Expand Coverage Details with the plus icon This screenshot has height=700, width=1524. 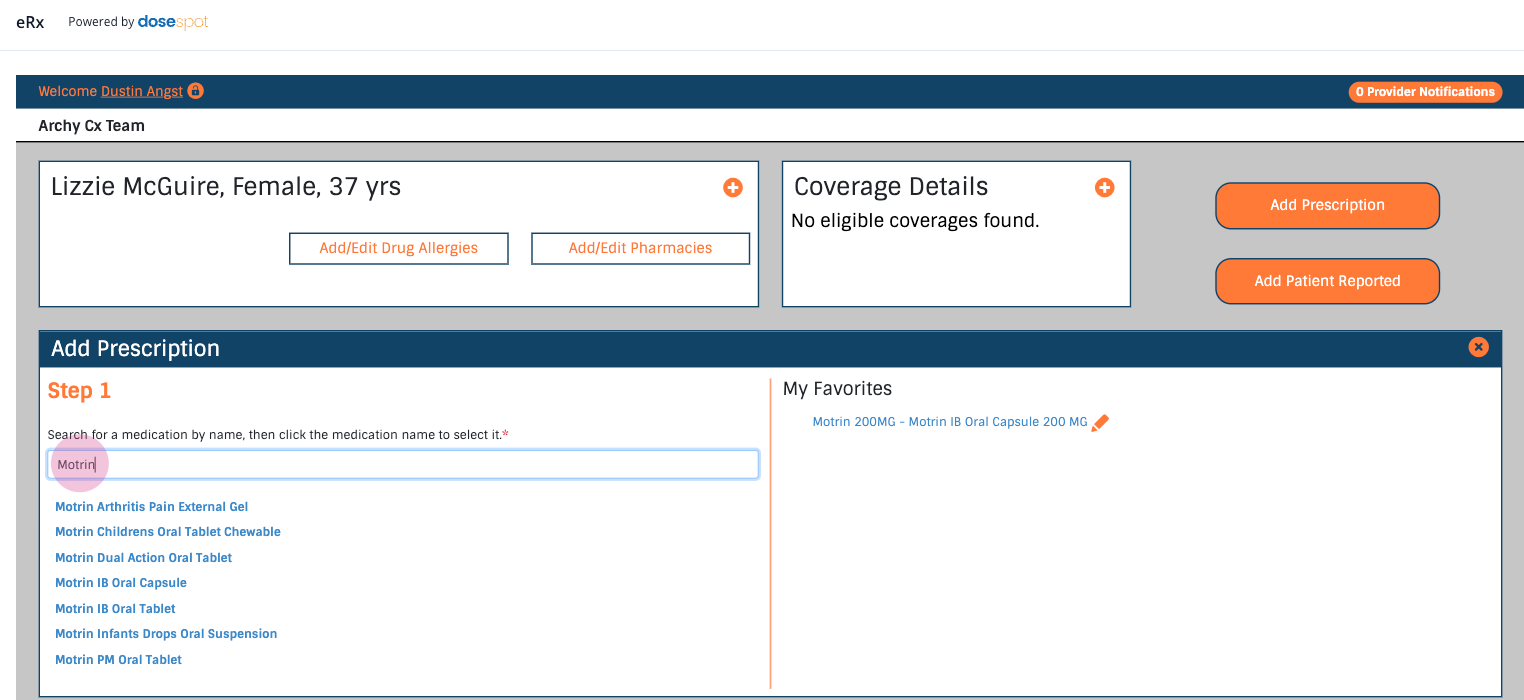click(x=1104, y=187)
